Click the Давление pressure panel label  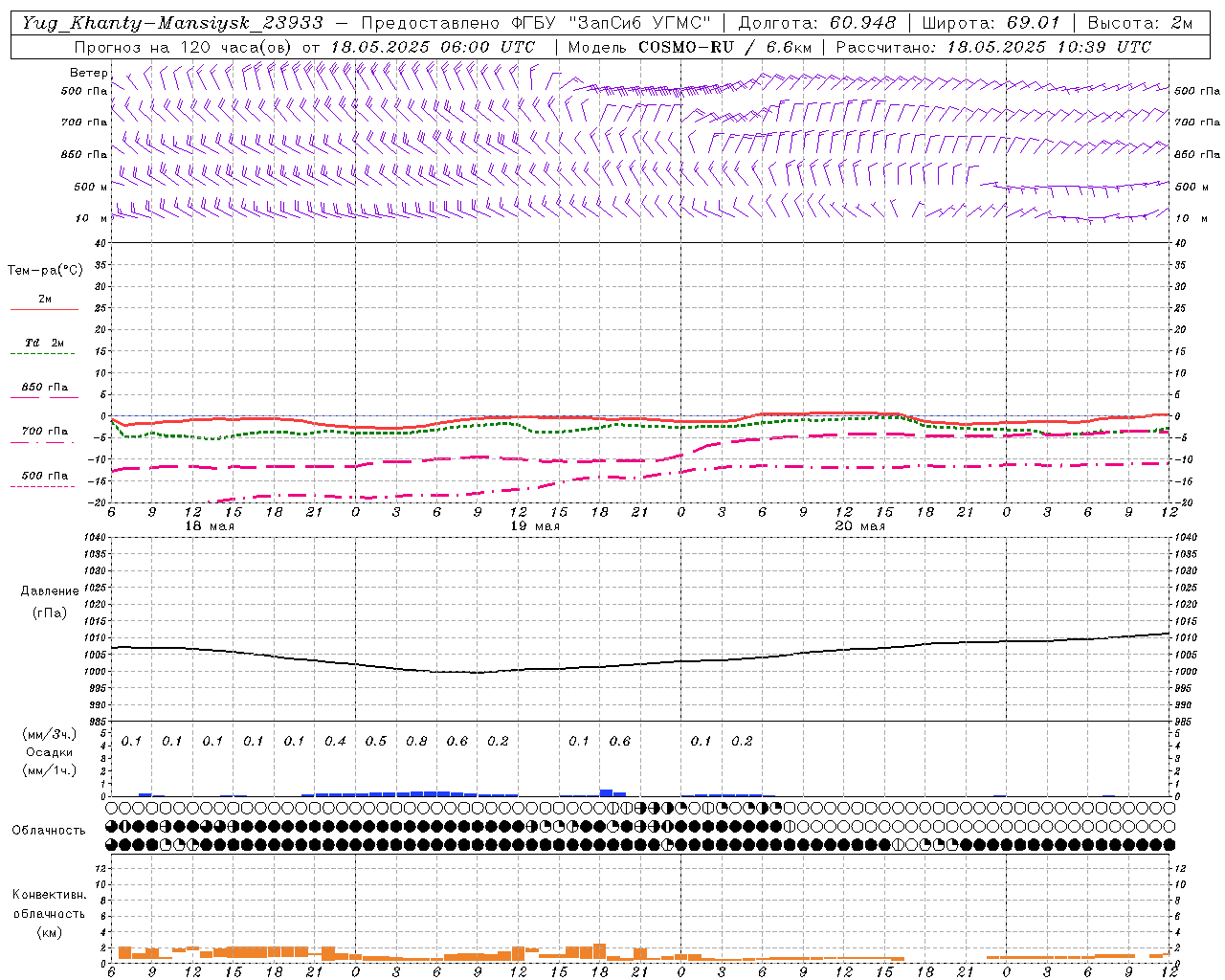click(x=50, y=591)
